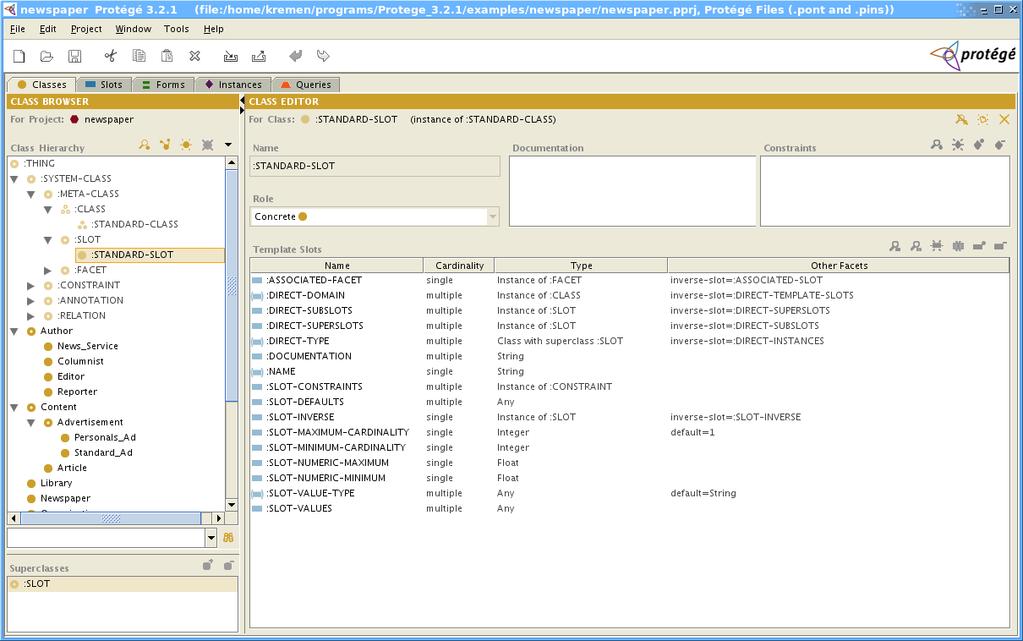1023x641 pixels.
Task: Select the :SLOT-INVERSE row in Template Slots
Action: (629, 417)
